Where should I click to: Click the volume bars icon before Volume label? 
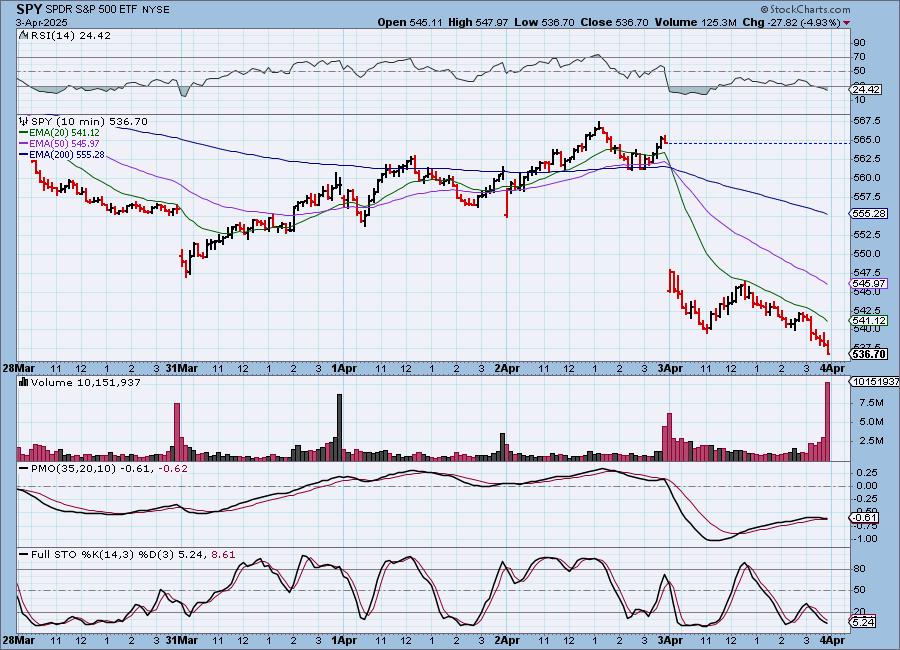pyautogui.click(x=24, y=382)
